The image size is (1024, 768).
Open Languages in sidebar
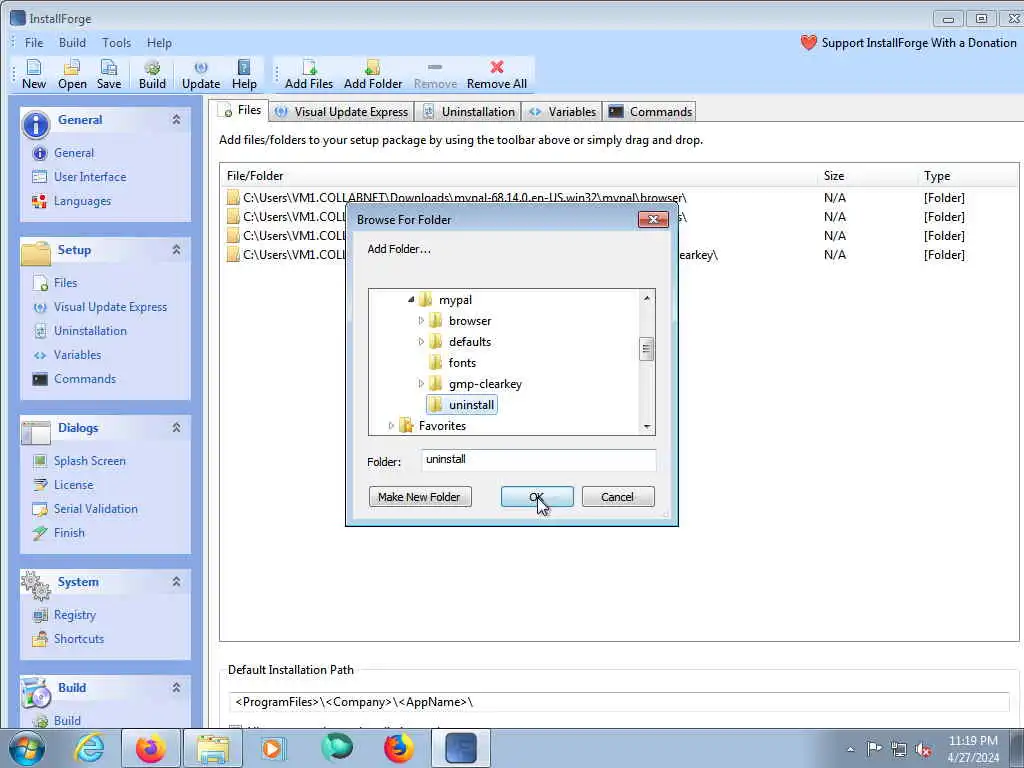pyautogui.click(x=82, y=201)
